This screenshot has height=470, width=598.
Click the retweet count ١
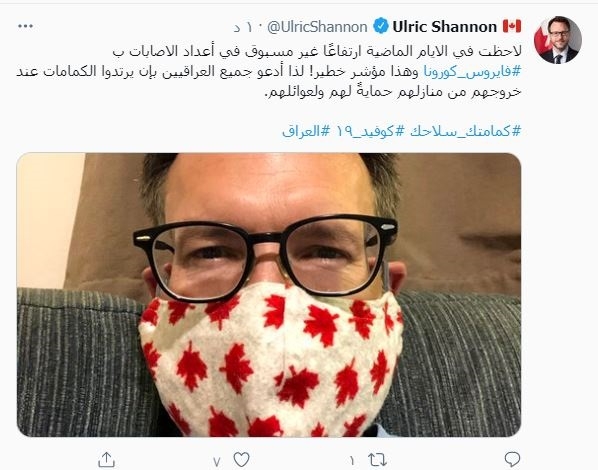[x=352, y=461]
